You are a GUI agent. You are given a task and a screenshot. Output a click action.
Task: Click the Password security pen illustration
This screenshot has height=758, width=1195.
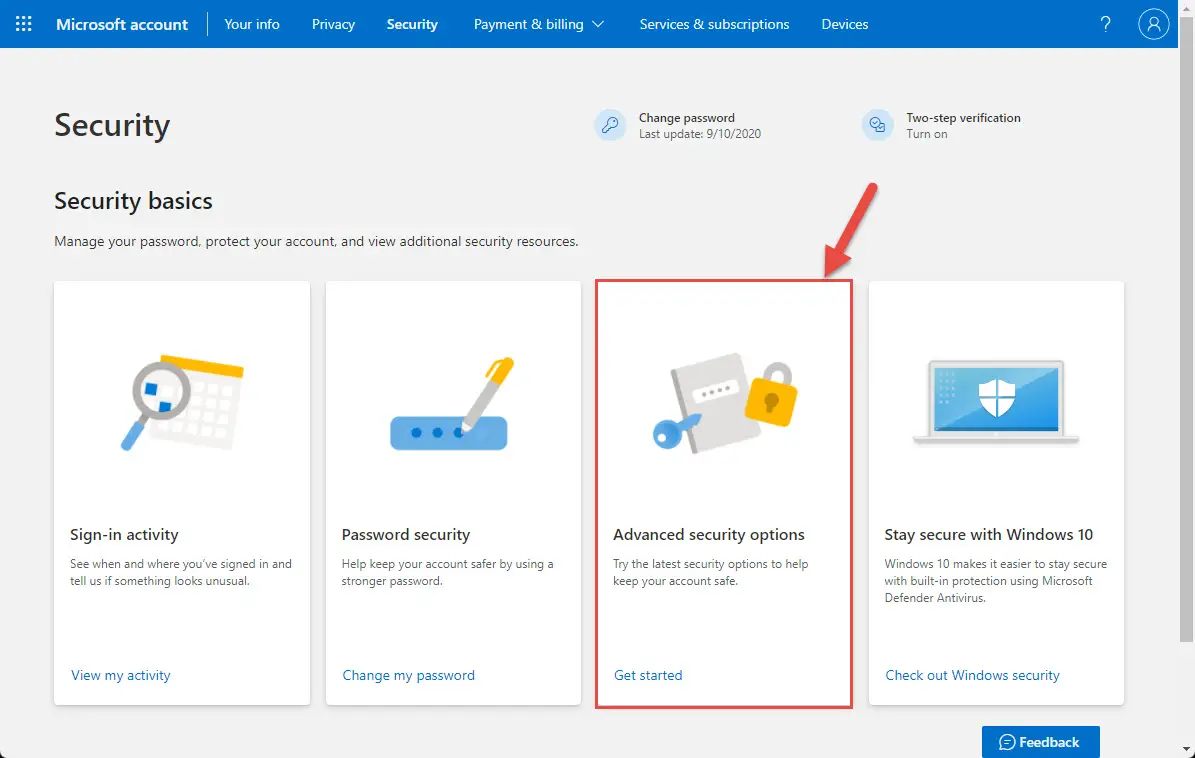(453, 403)
